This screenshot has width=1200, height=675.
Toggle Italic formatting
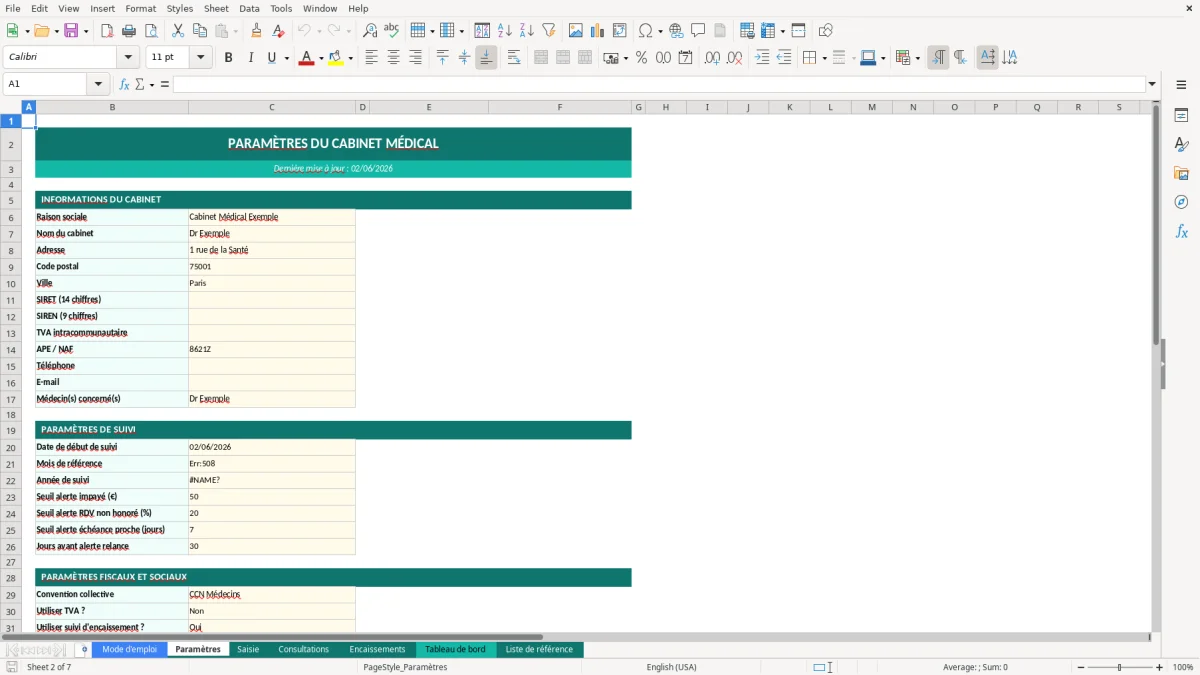pyautogui.click(x=250, y=58)
